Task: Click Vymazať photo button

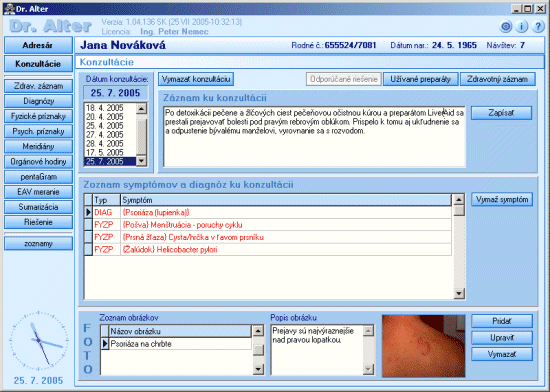Action: (x=502, y=354)
